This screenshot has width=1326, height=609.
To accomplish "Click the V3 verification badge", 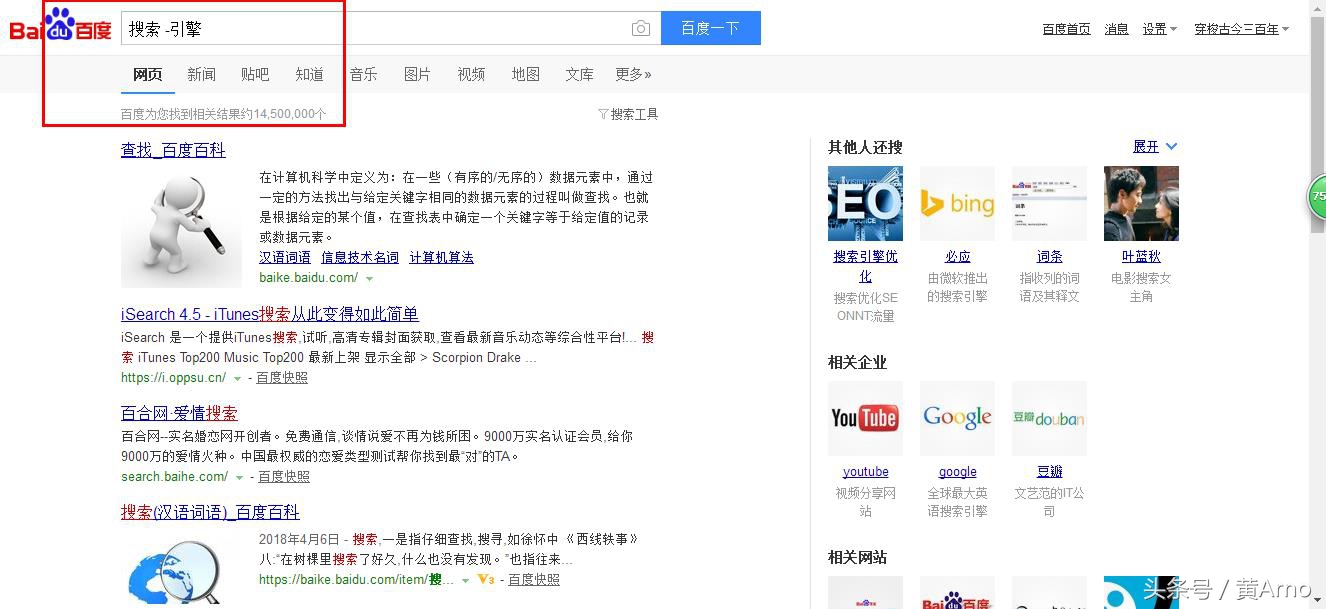I will point(486,580).
